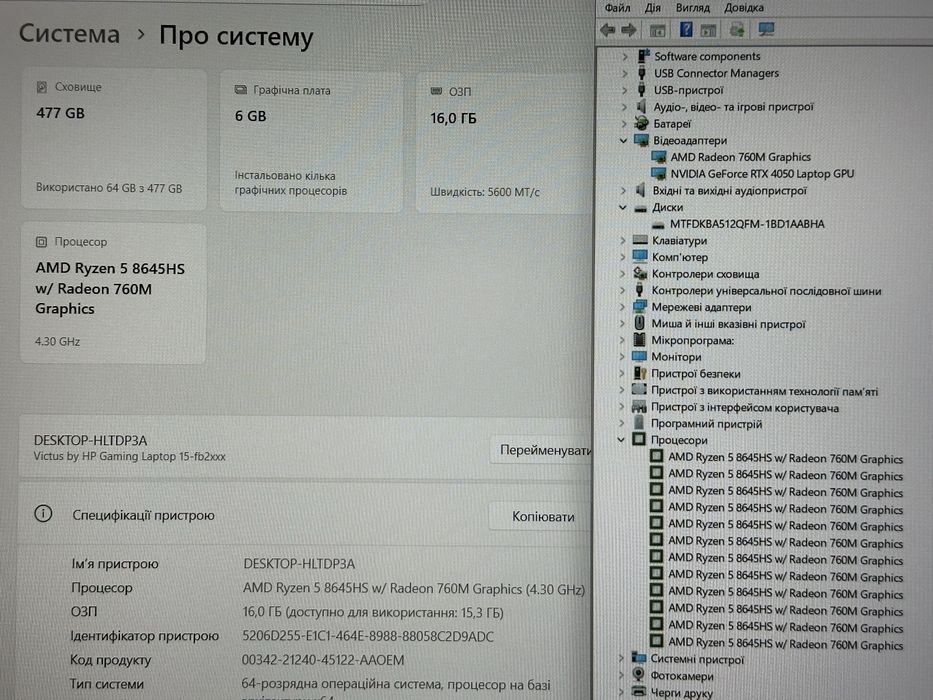Click the Пристрої безпеки key icon
The image size is (933, 700).
click(x=640, y=373)
